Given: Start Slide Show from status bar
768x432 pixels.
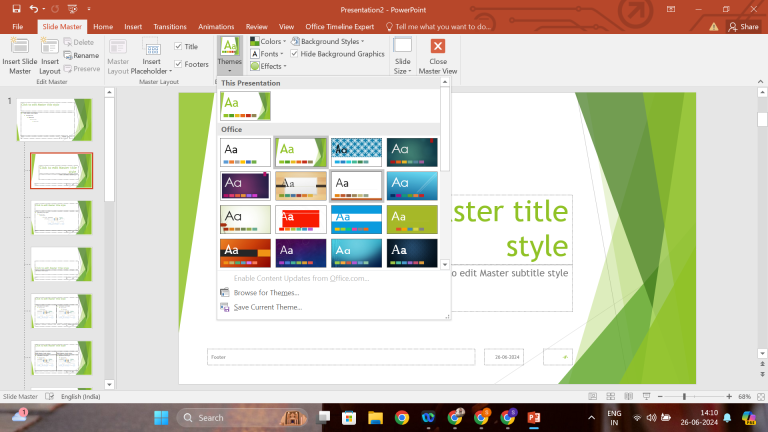Looking at the screenshot, I should pyautogui.click(x=647, y=396).
